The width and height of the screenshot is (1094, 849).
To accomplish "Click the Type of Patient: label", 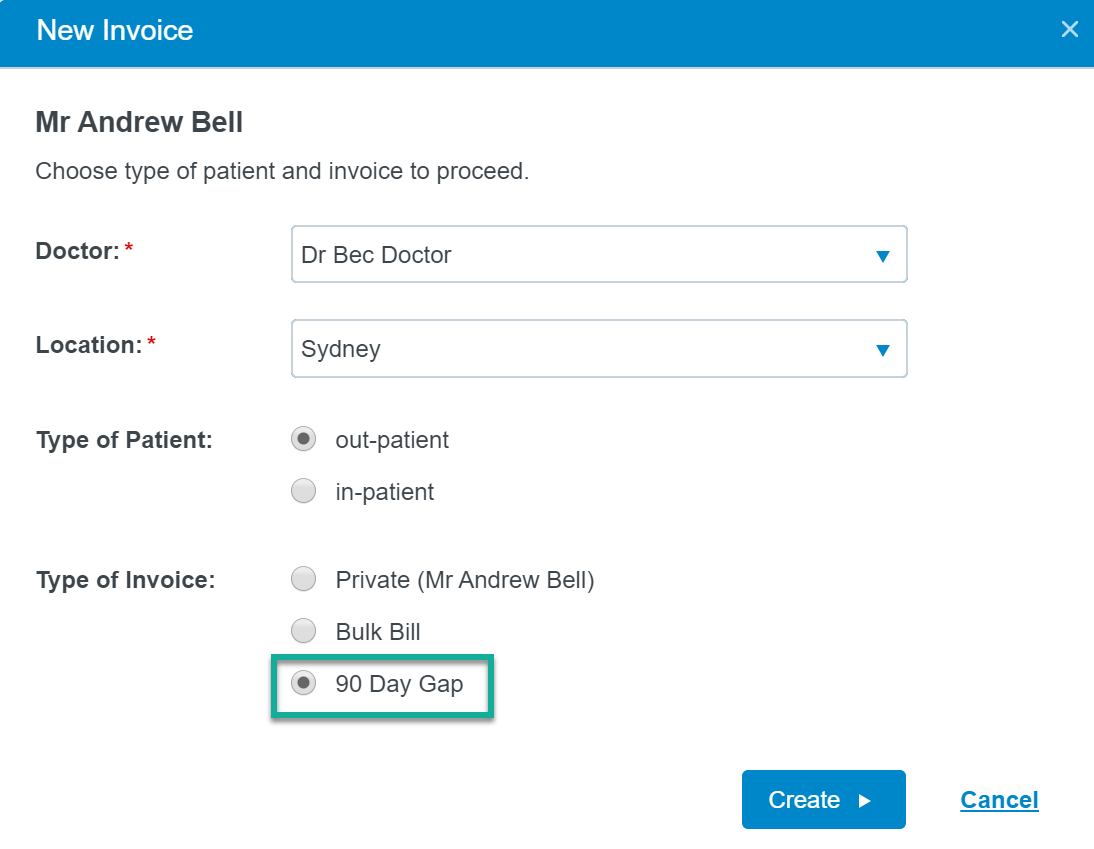I will 124,440.
